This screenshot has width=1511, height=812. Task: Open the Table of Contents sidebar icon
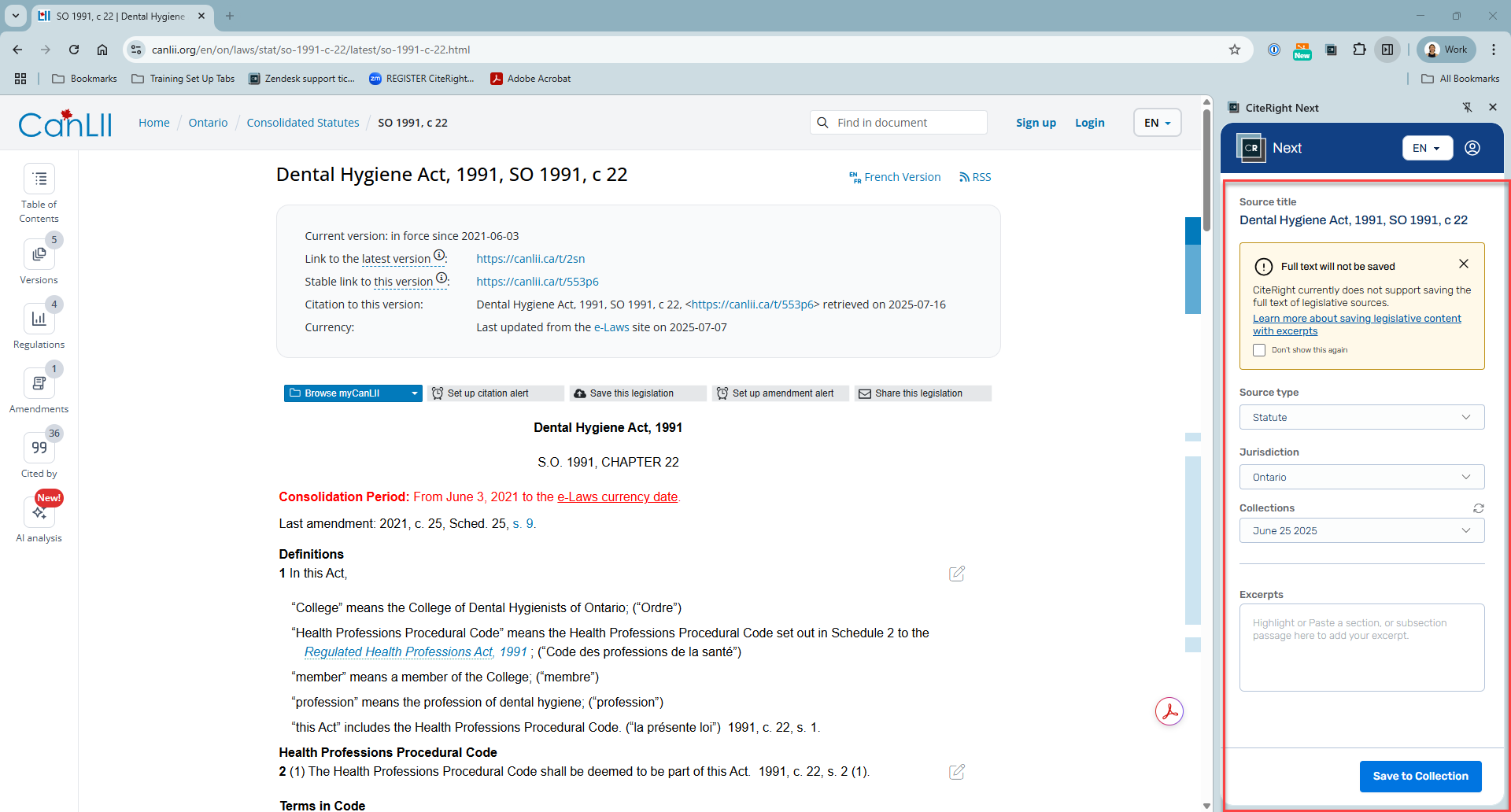[x=39, y=179]
